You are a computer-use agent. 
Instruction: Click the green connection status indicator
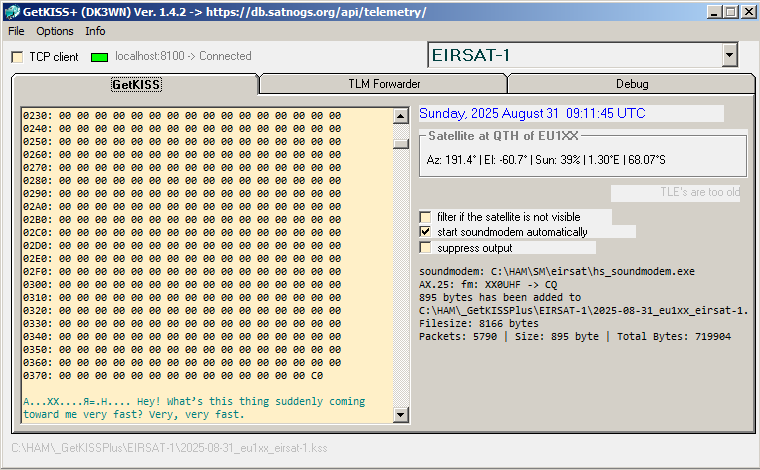tap(99, 57)
